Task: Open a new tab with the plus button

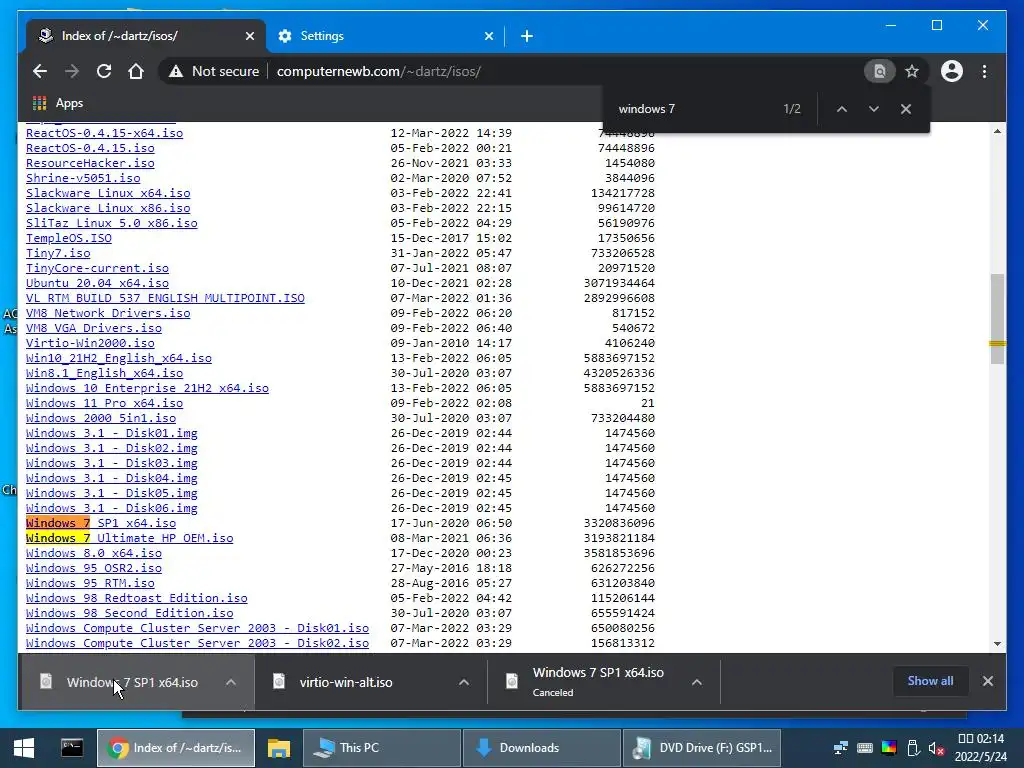Action: [527, 36]
